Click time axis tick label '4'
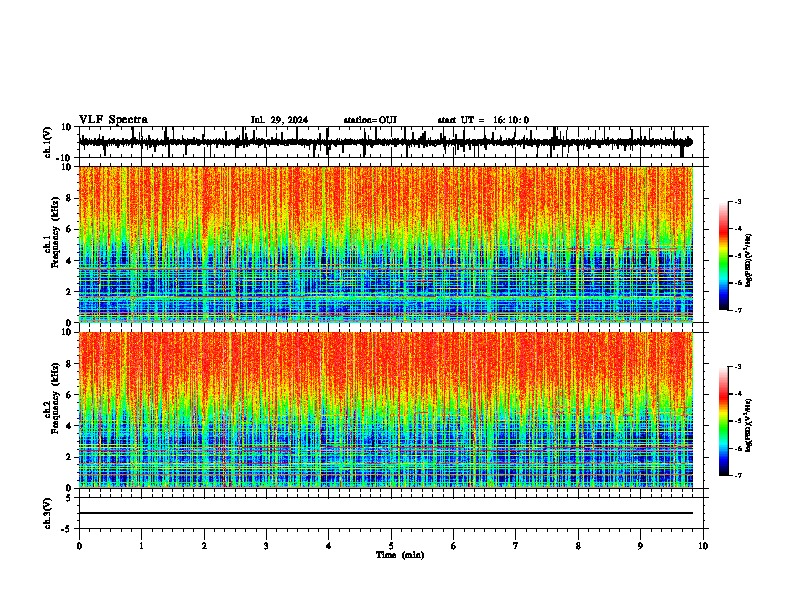The width and height of the screenshot is (792, 612). (x=328, y=546)
